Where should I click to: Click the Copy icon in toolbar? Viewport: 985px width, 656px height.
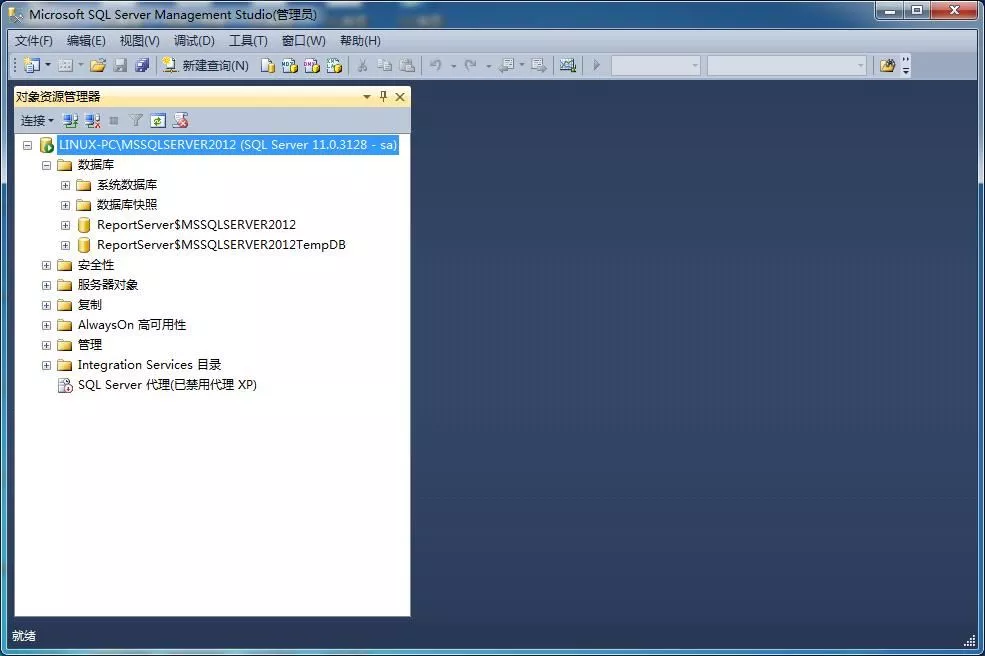click(384, 65)
